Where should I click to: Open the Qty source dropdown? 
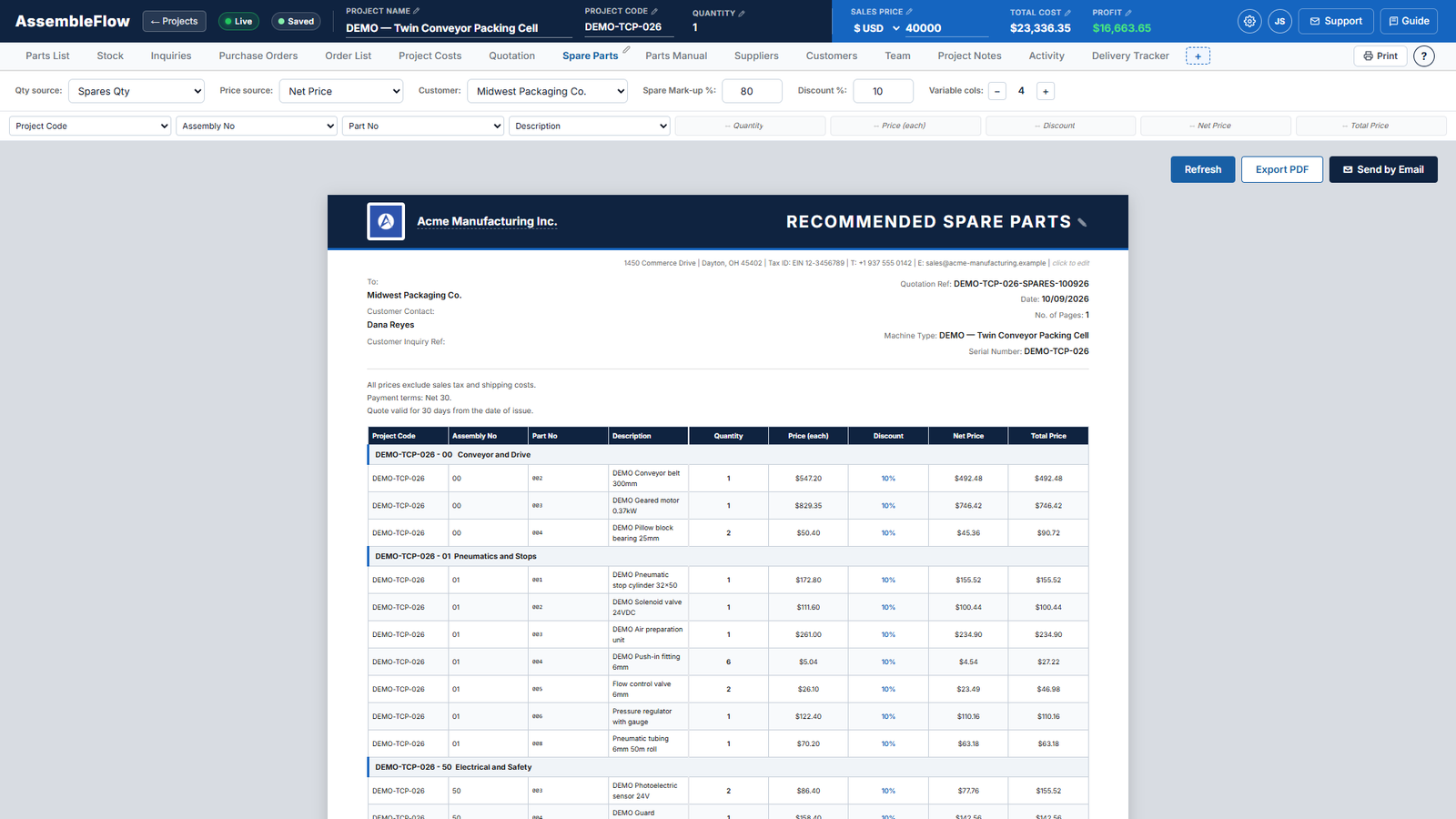tap(137, 91)
